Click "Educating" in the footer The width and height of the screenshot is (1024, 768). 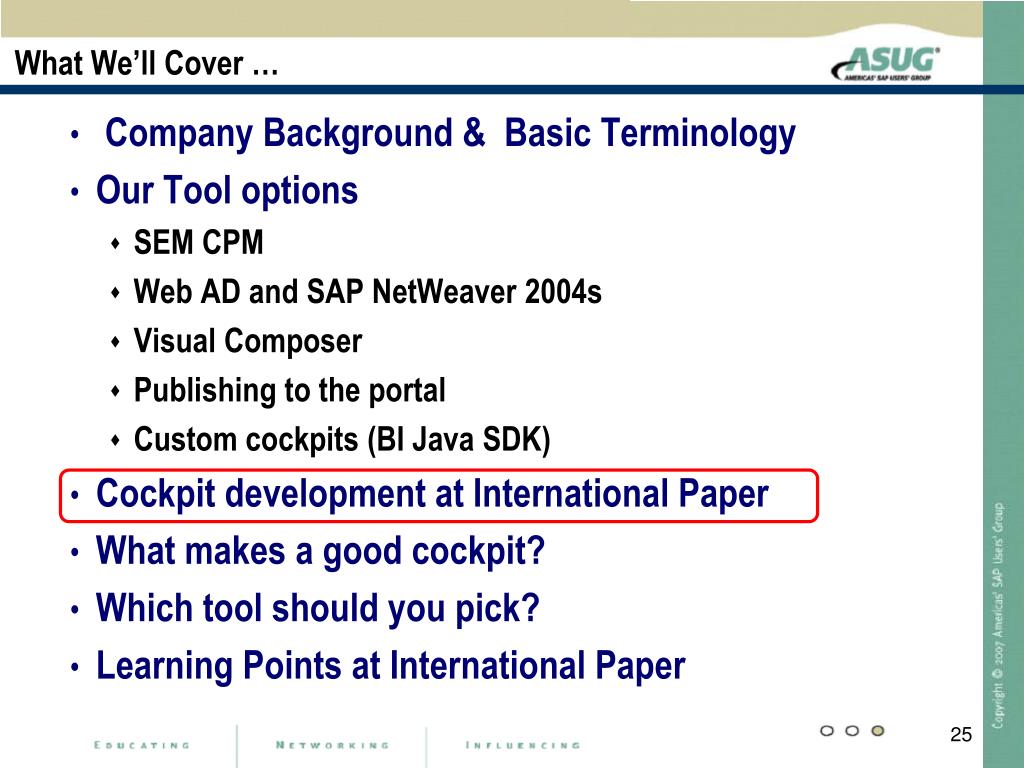(x=142, y=745)
